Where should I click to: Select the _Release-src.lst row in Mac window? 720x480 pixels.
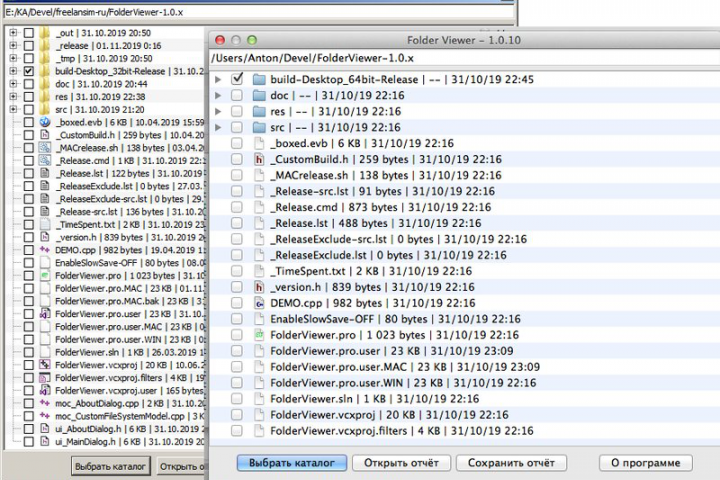465,191
